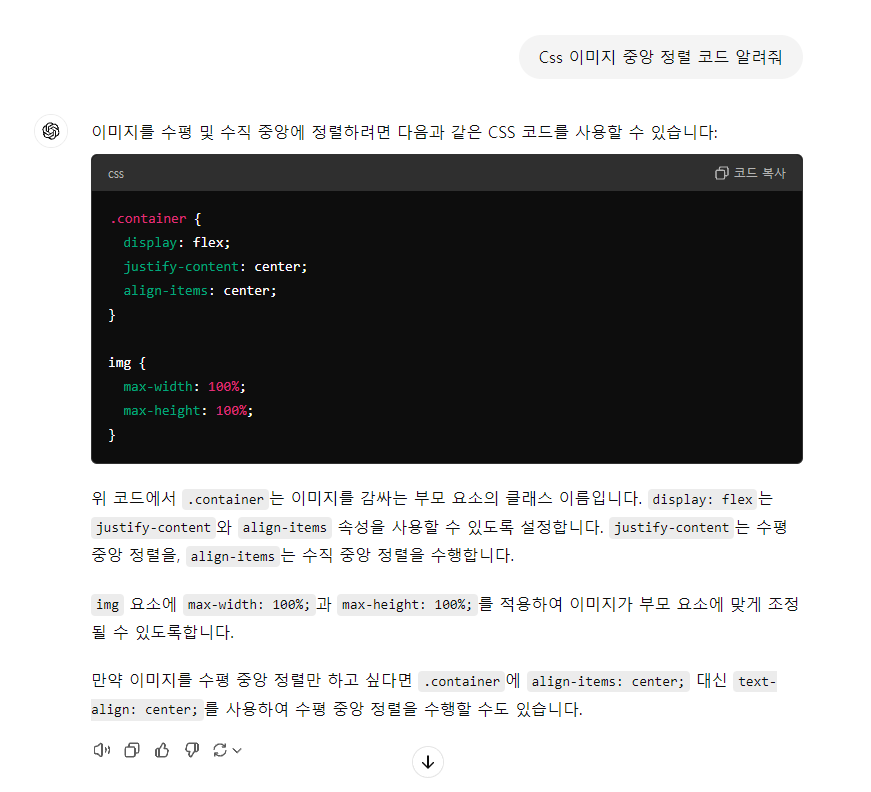Give the response a thumbs down

[x=192, y=750]
